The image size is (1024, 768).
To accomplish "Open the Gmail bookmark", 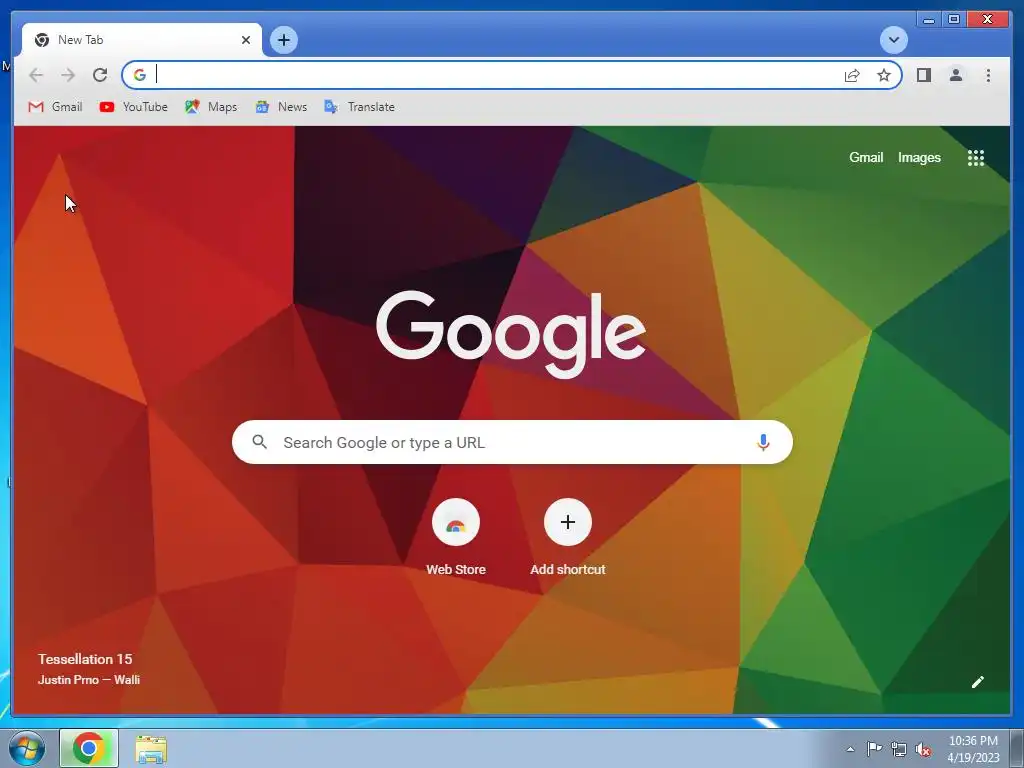I will pyautogui.click(x=56, y=106).
